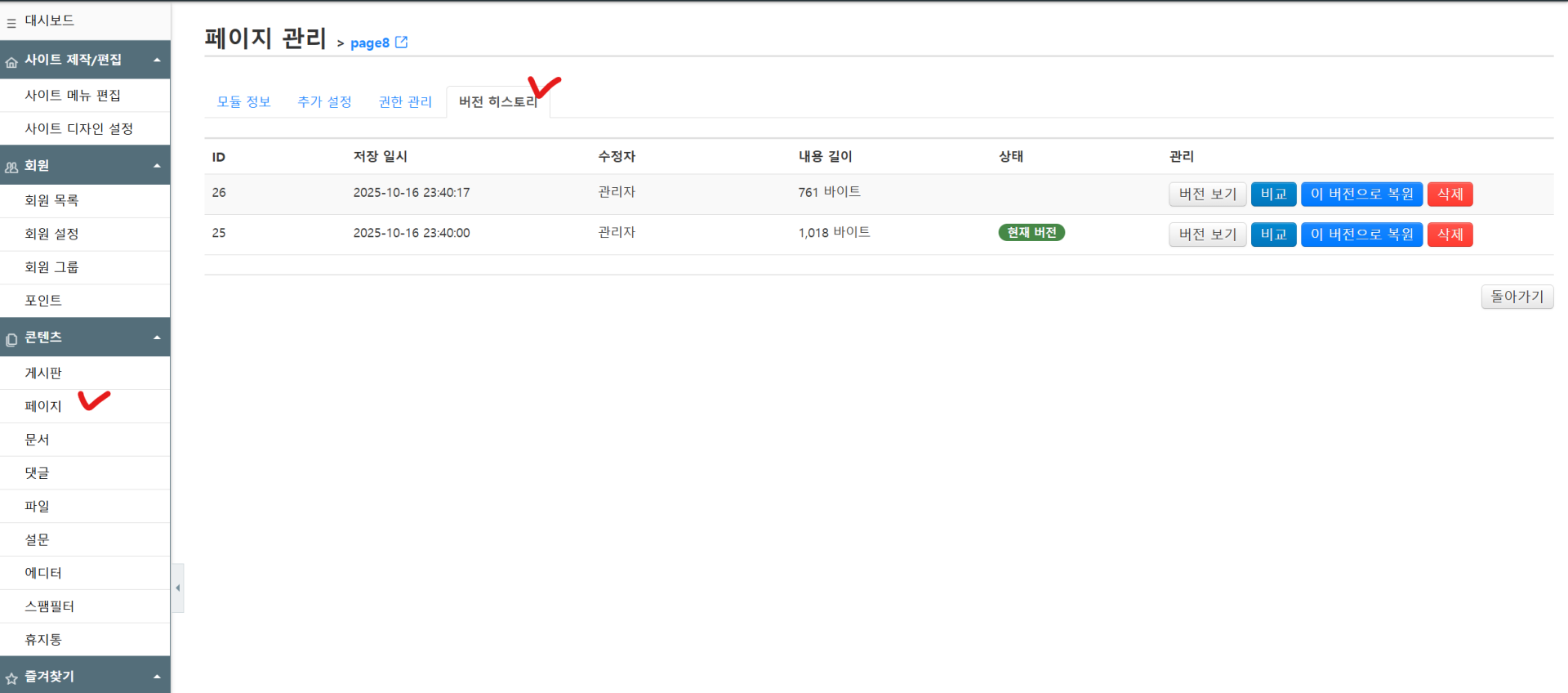Click the members icon beside 회원
The height and width of the screenshot is (693, 1568).
pyautogui.click(x=11, y=168)
